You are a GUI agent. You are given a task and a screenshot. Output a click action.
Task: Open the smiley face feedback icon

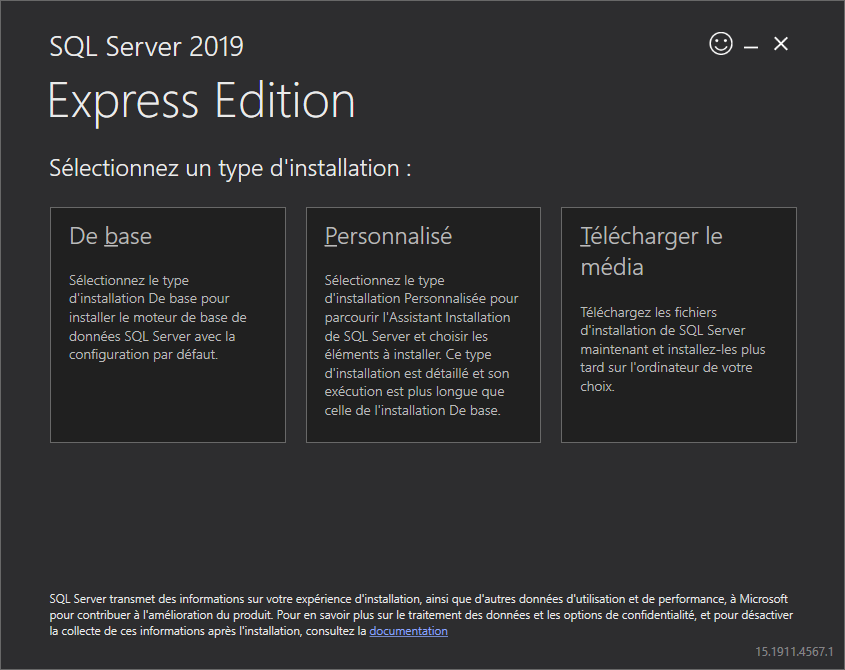721,44
